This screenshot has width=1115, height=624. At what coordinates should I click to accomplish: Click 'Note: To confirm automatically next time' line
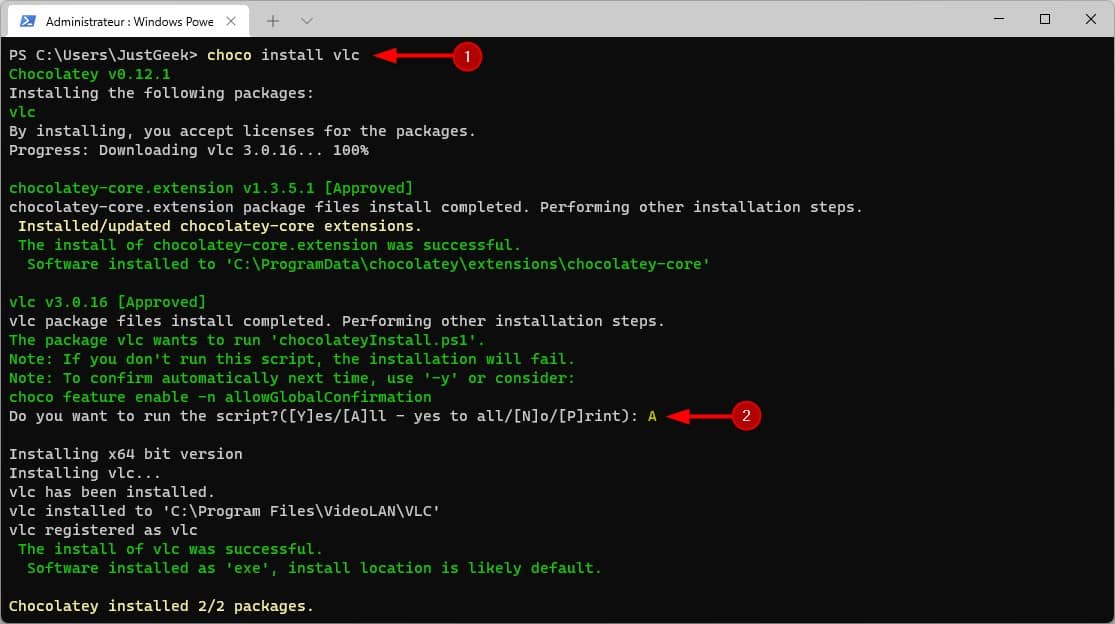[x=292, y=378]
